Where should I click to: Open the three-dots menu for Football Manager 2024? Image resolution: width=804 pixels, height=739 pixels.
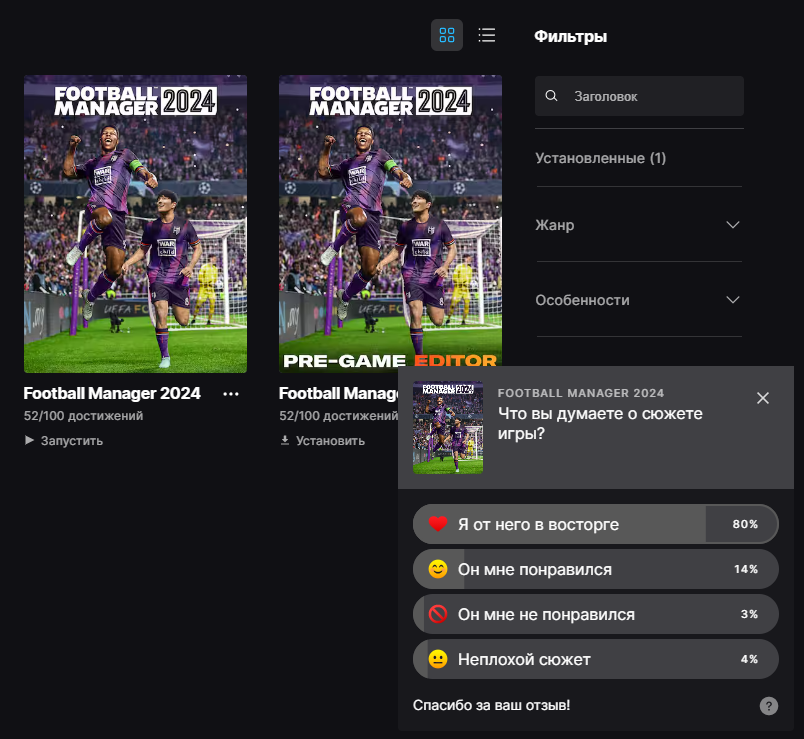231,394
